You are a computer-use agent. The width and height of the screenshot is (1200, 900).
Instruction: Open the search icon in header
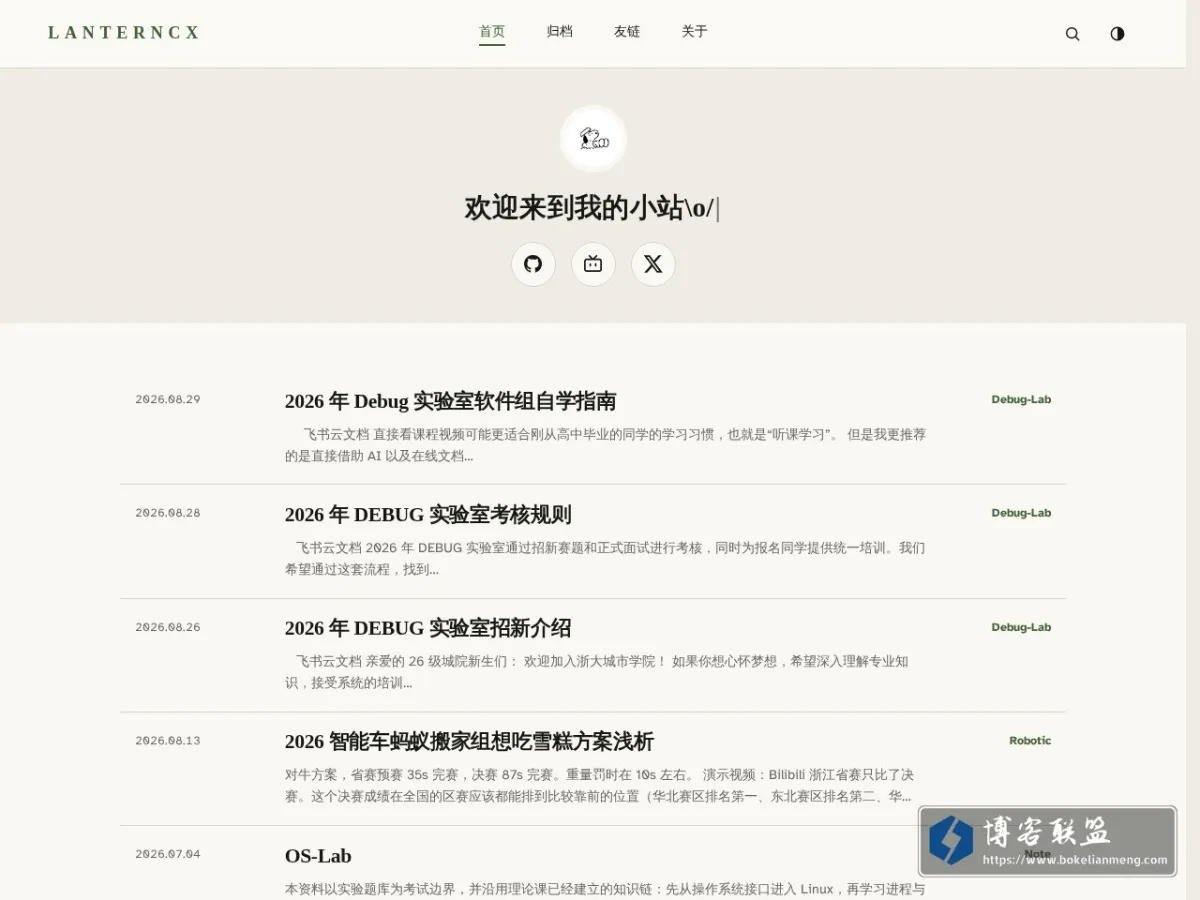point(1072,33)
